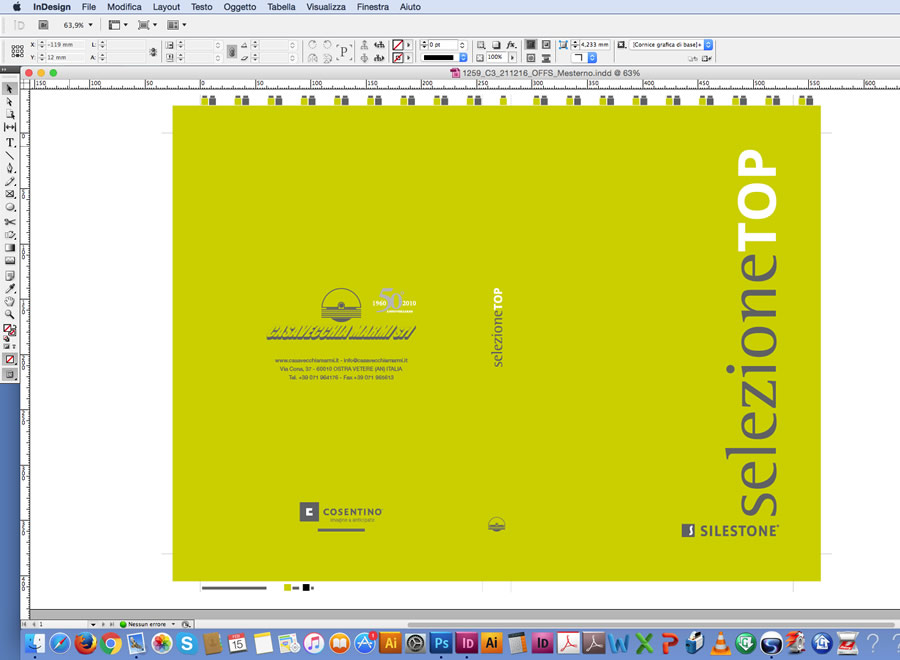Select the Line tool
The height and width of the screenshot is (660, 900).
pyautogui.click(x=10, y=155)
